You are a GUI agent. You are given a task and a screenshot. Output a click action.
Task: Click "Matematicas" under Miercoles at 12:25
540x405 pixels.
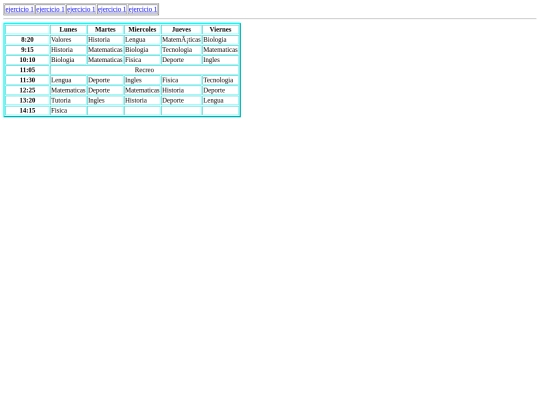(x=142, y=90)
